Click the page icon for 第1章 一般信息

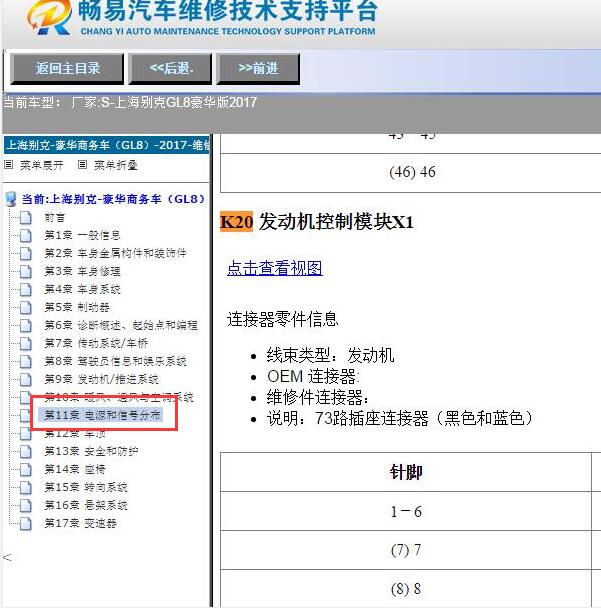[x=26, y=235]
